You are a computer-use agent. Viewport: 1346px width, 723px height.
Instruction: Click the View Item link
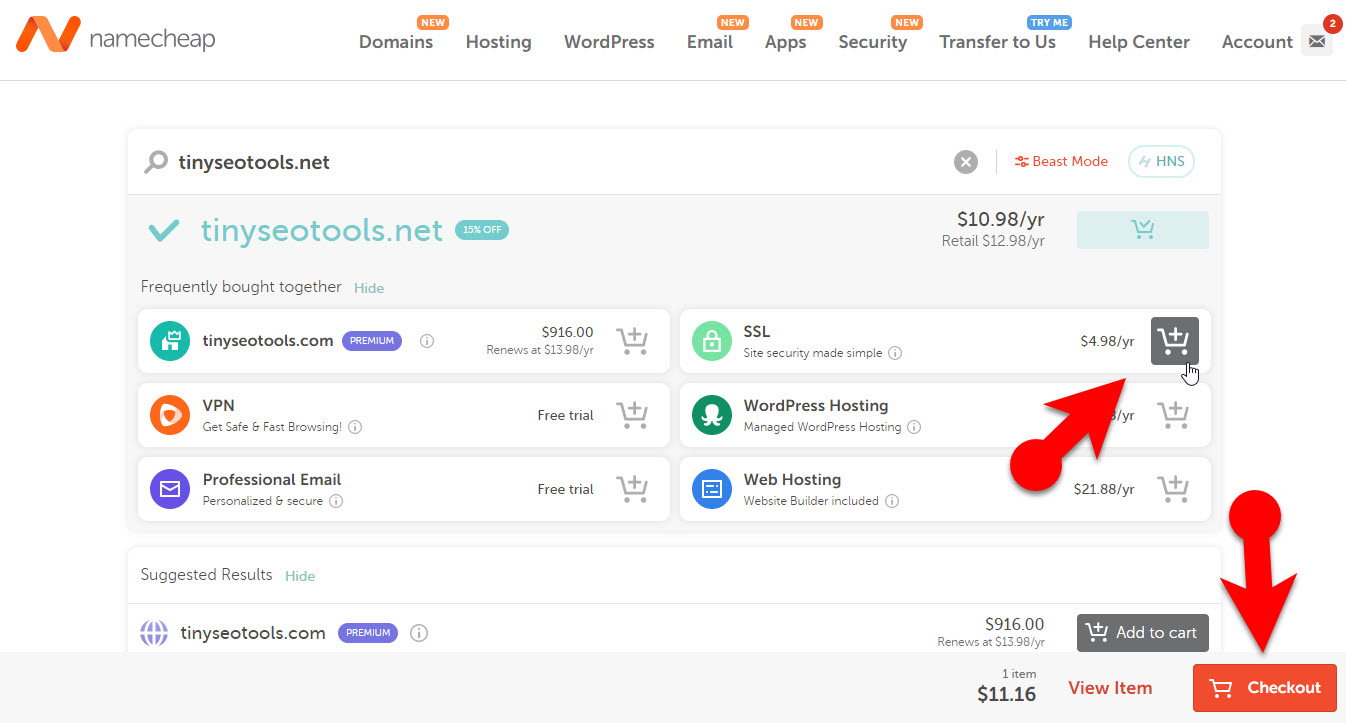pos(1110,688)
